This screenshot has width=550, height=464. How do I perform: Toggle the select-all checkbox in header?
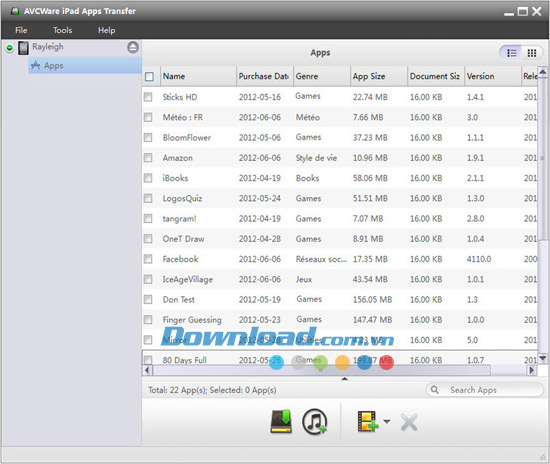(x=149, y=76)
